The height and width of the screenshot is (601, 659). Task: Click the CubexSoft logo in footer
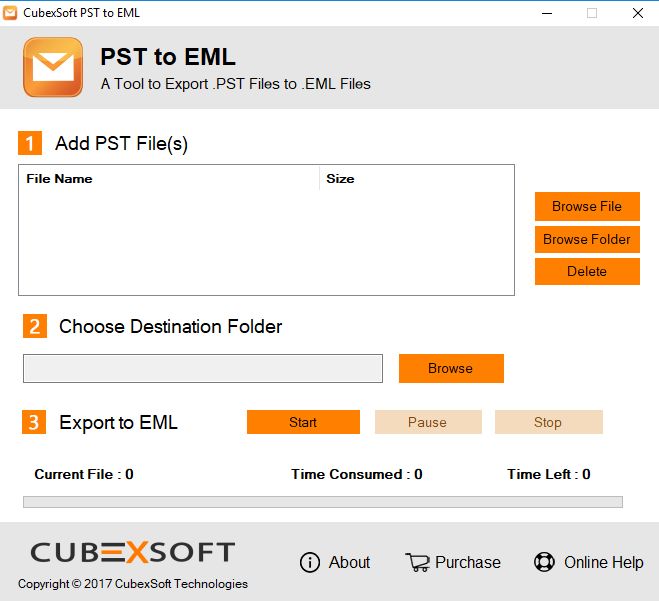pyautogui.click(x=132, y=552)
